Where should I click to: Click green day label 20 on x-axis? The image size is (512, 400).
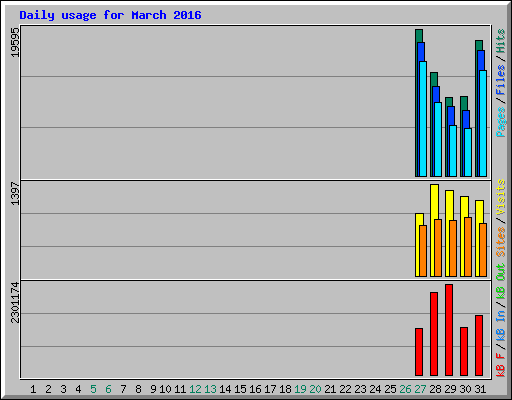(x=315, y=389)
